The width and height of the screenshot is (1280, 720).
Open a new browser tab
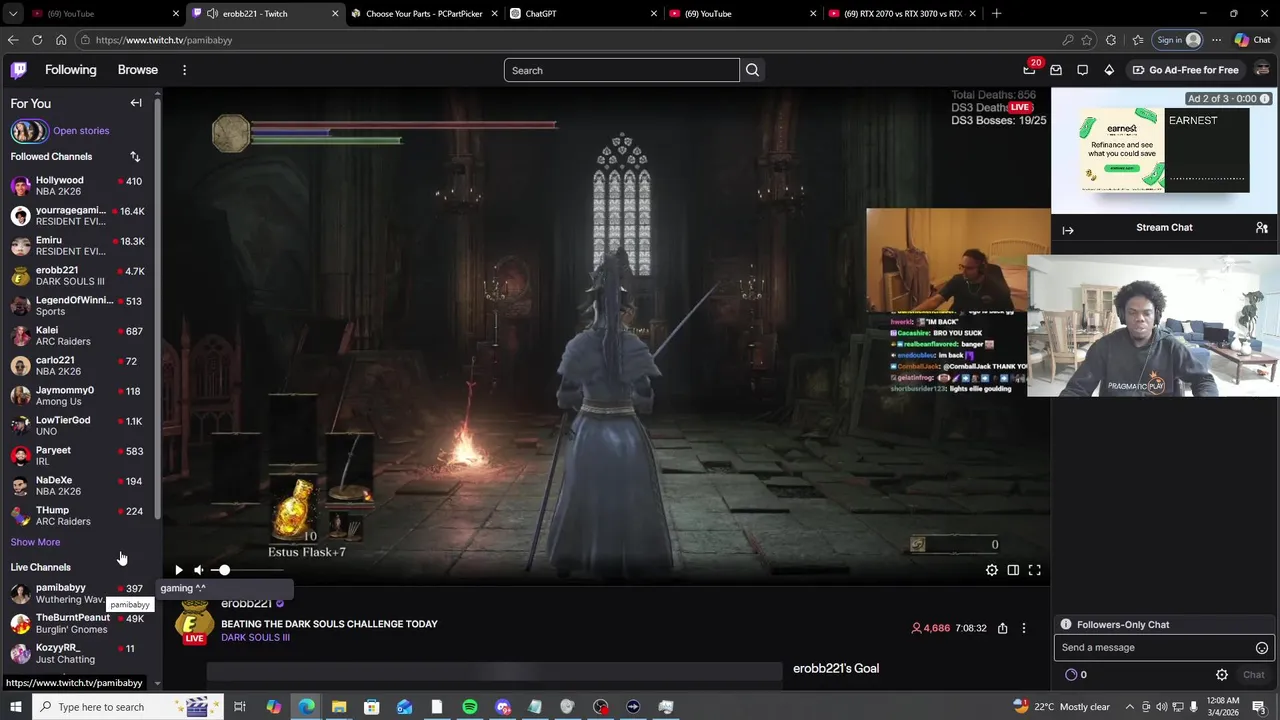point(996,13)
